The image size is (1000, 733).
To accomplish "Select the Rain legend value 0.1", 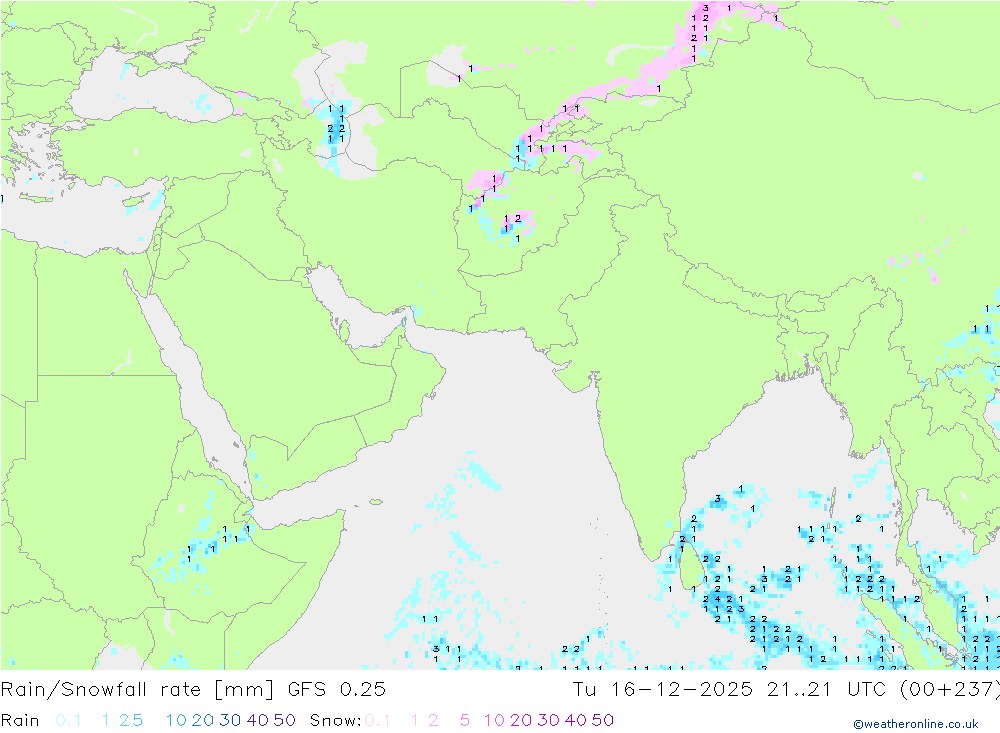I will [68, 720].
